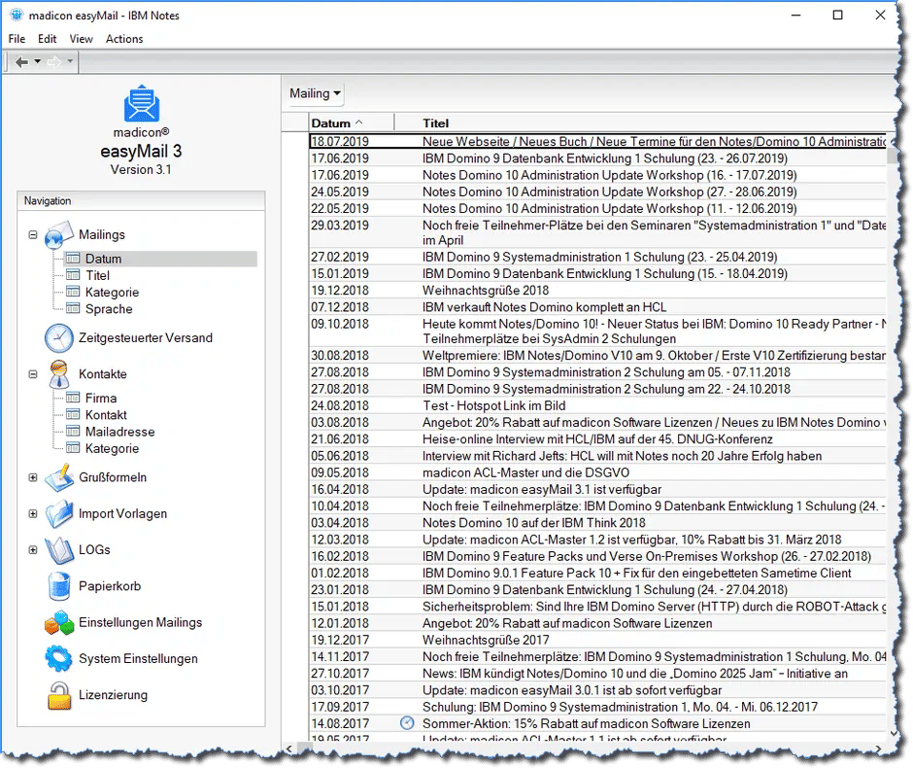Image resolution: width=913 pixels, height=768 pixels.
Task: Expand the LOGs tree node
Action: tap(33, 550)
